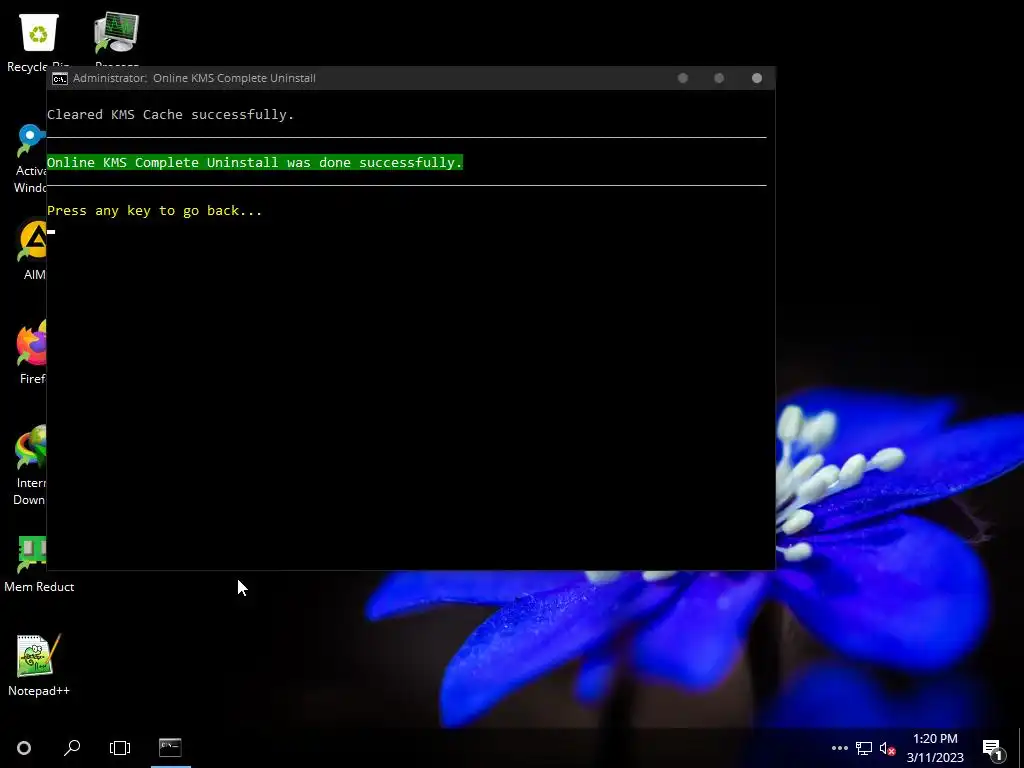Click the cmd icon in window title bar
Image resolution: width=1024 pixels, height=768 pixels.
60,78
